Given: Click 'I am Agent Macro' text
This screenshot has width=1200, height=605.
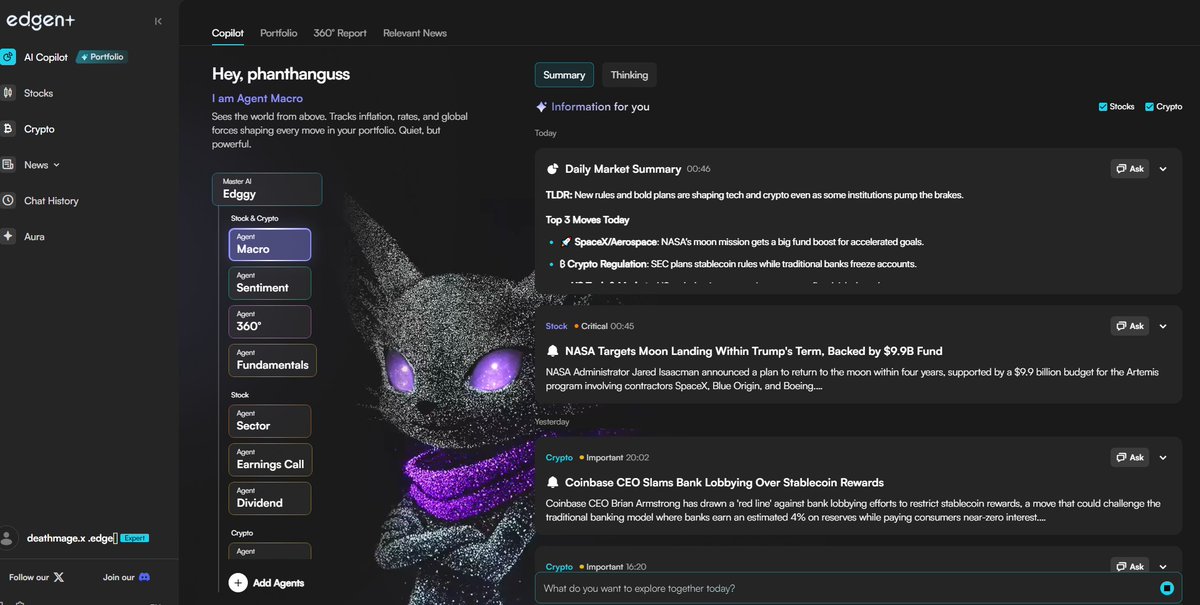Looking at the screenshot, I should [x=257, y=99].
